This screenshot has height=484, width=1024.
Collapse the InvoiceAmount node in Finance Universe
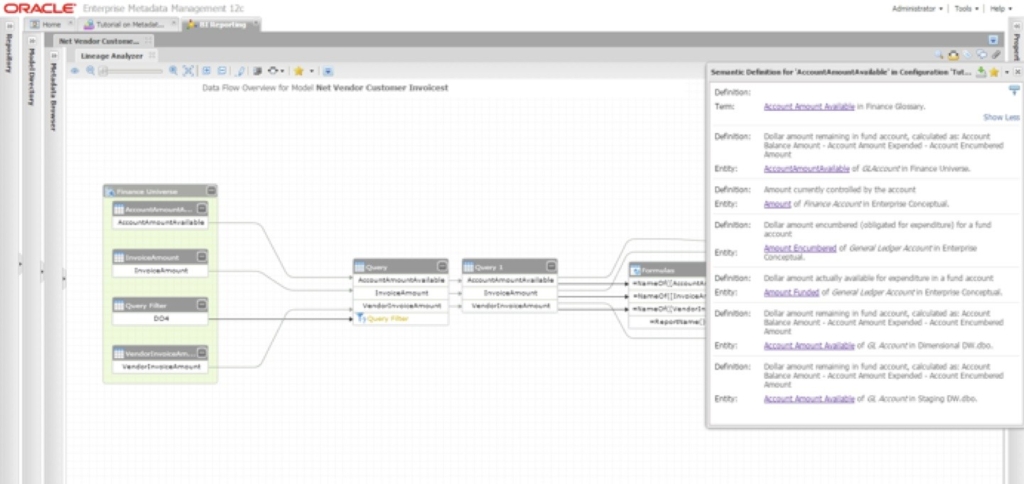click(x=202, y=257)
